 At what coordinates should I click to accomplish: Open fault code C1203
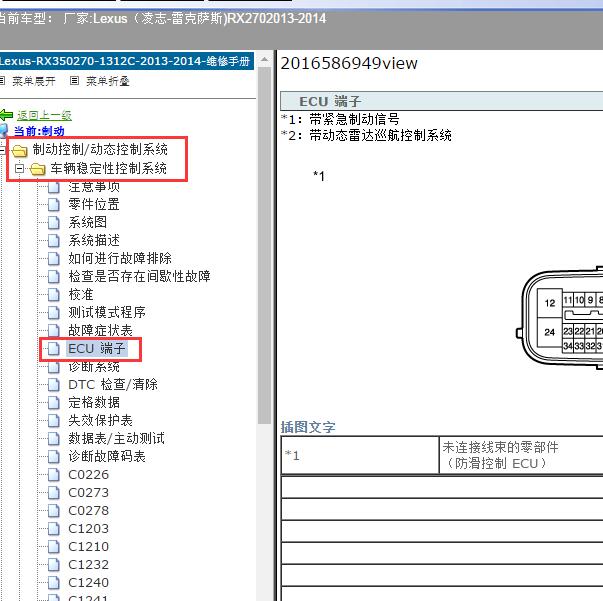tap(88, 529)
